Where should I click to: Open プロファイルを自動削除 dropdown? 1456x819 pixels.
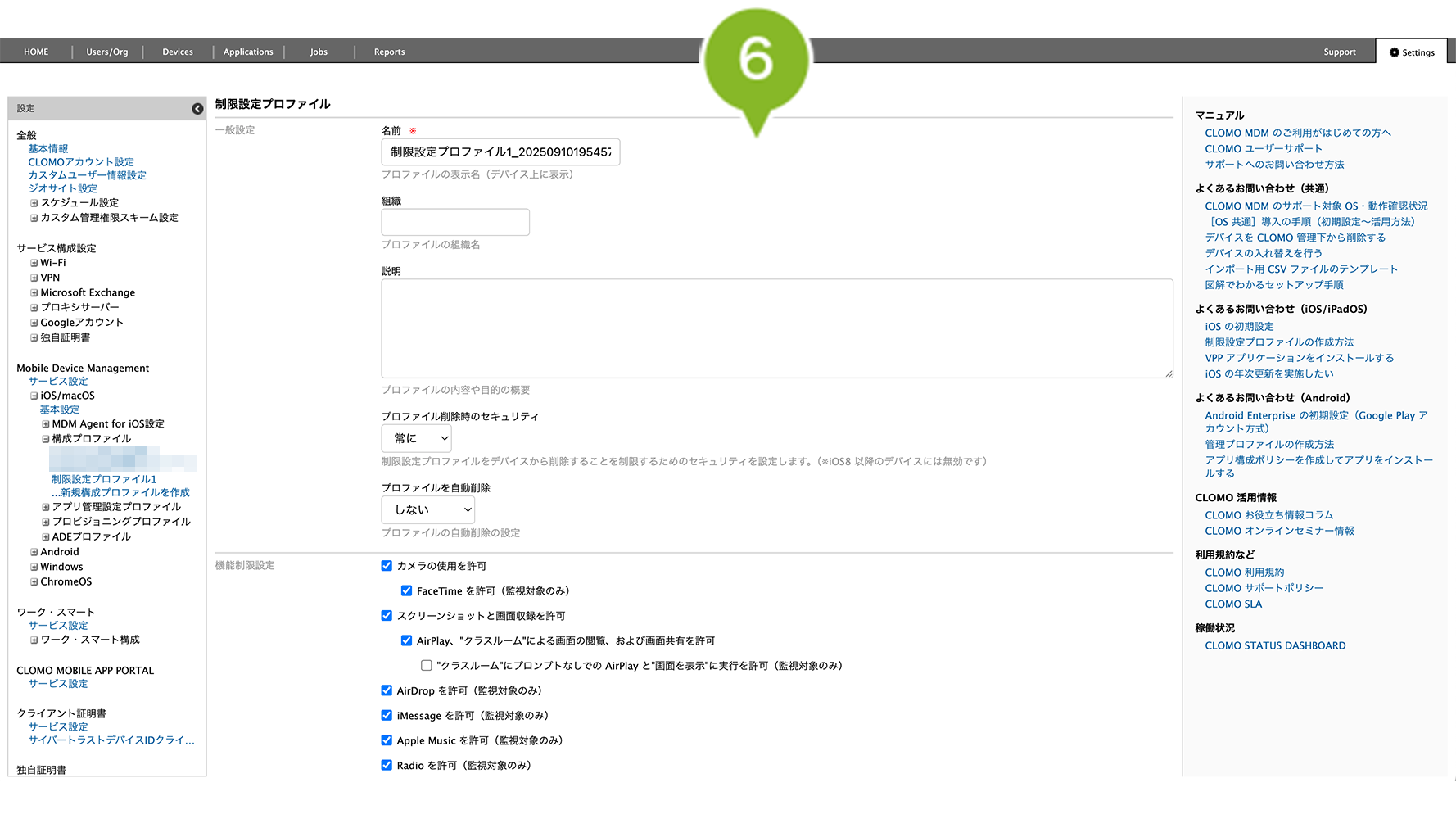coord(427,509)
